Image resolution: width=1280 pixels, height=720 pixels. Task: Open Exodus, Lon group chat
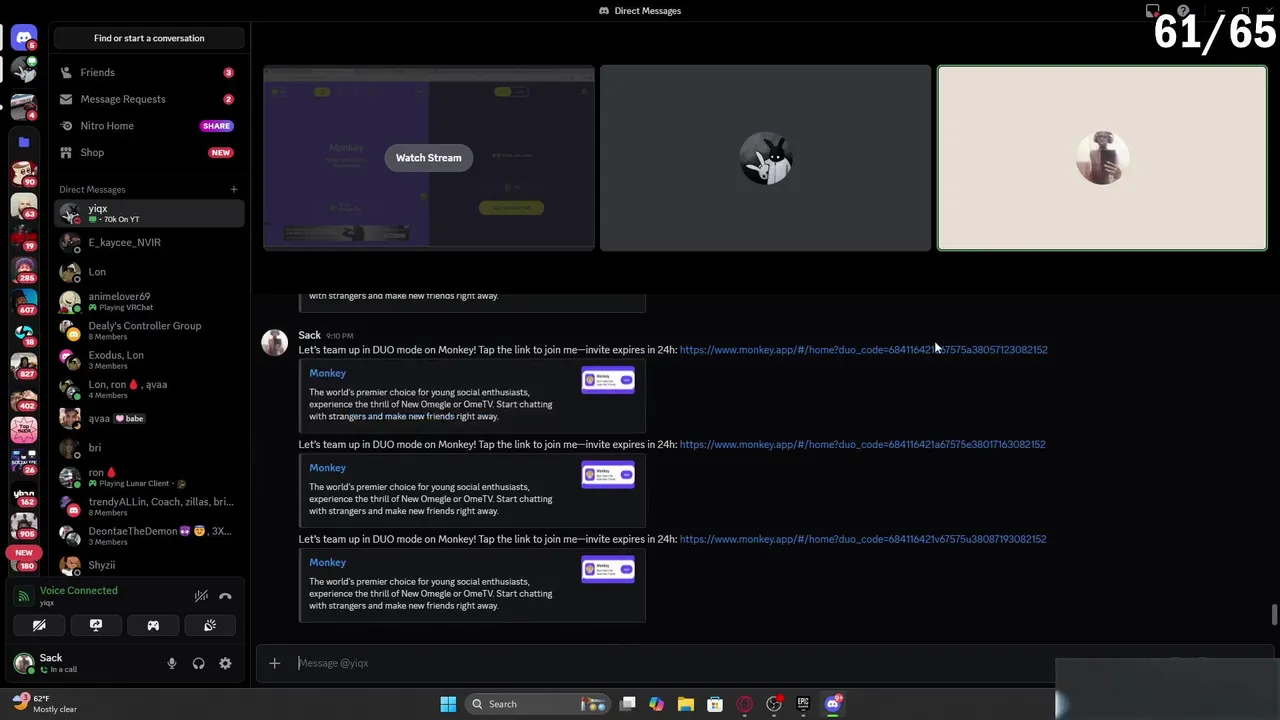pos(149,360)
